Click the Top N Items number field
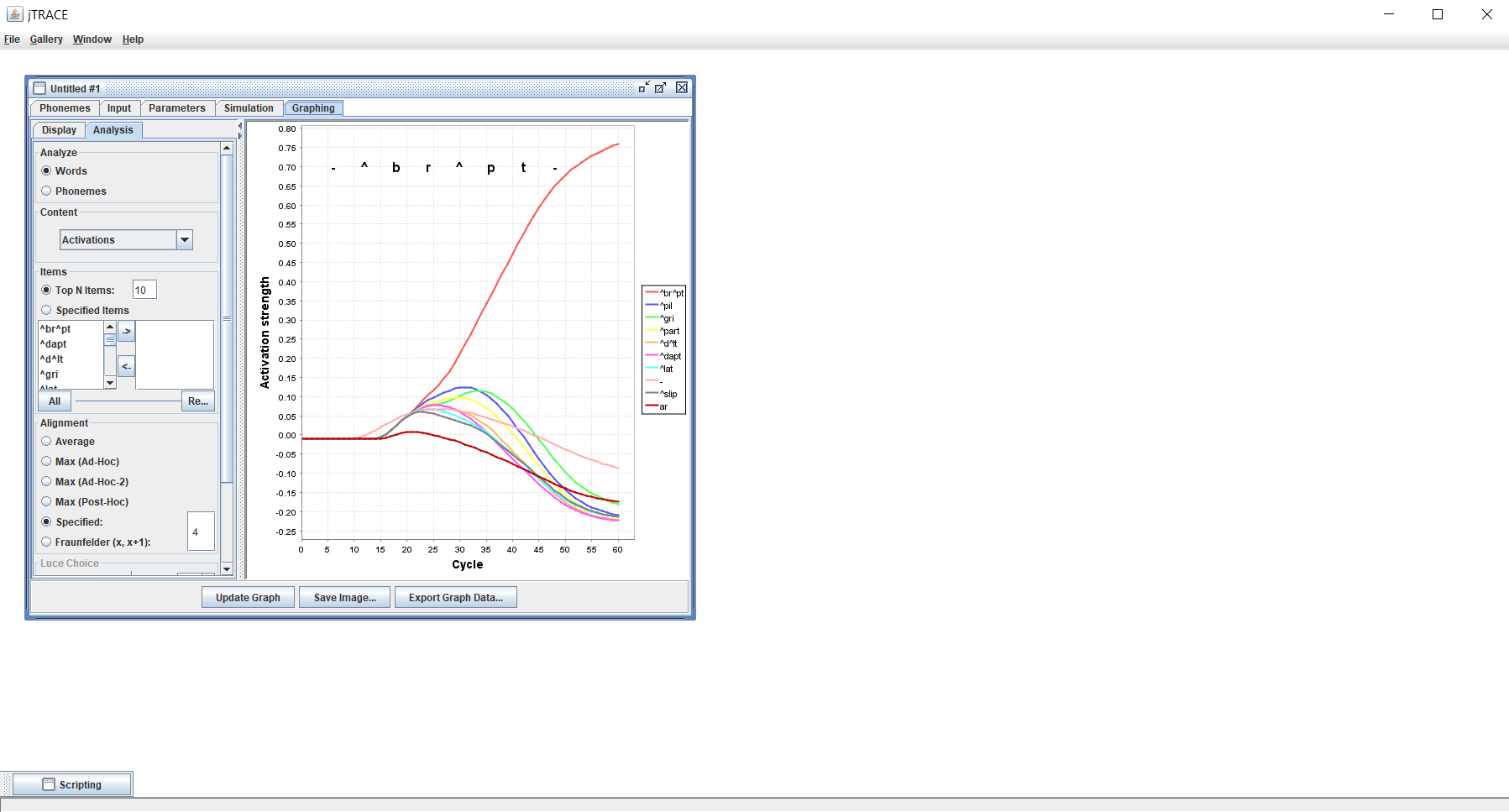The height and width of the screenshot is (812, 1509). pyautogui.click(x=144, y=290)
